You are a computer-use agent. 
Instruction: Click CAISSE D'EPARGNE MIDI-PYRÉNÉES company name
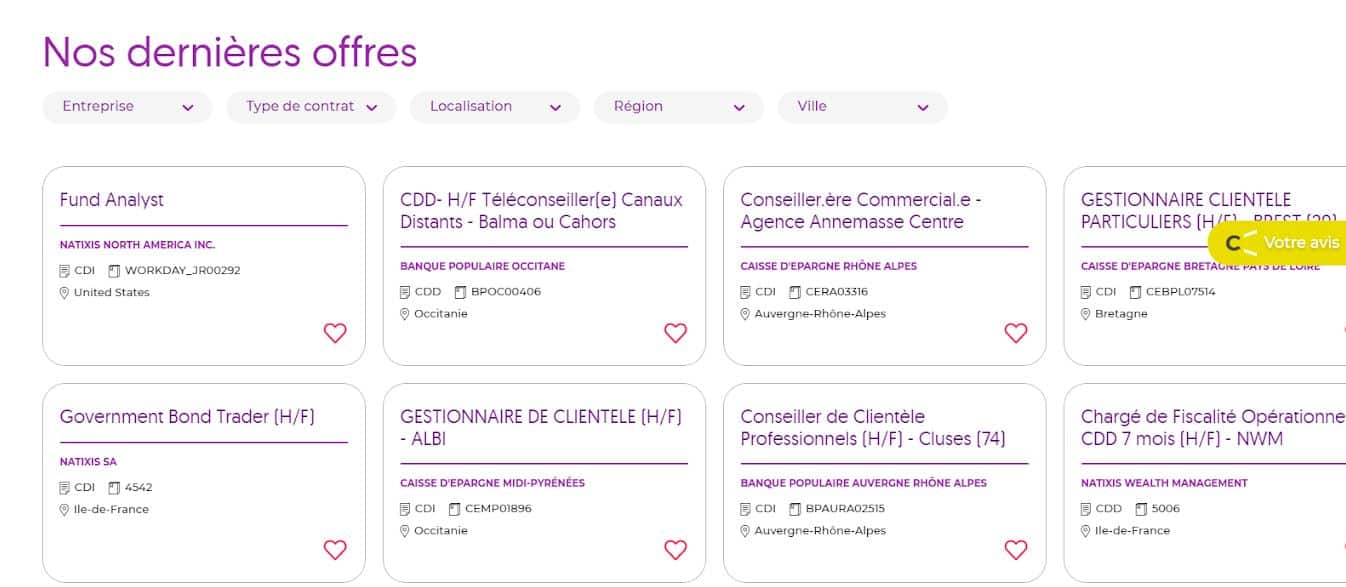pos(492,483)
